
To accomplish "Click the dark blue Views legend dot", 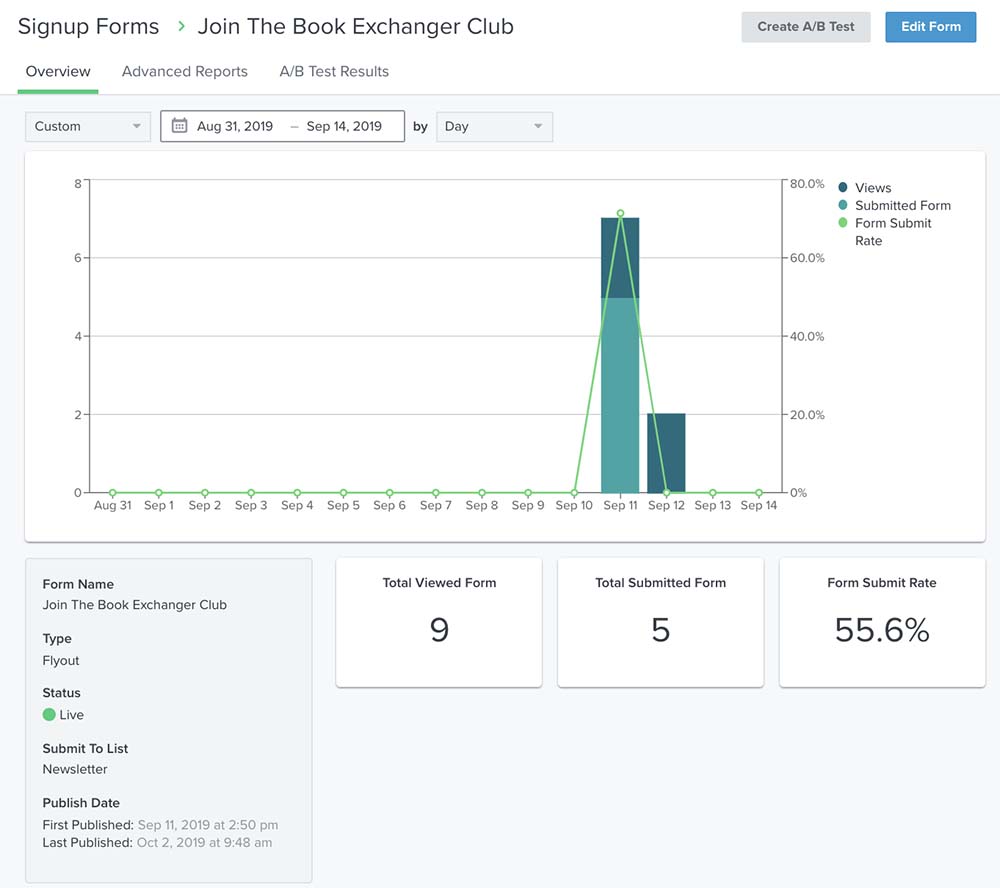I will 844,187.
